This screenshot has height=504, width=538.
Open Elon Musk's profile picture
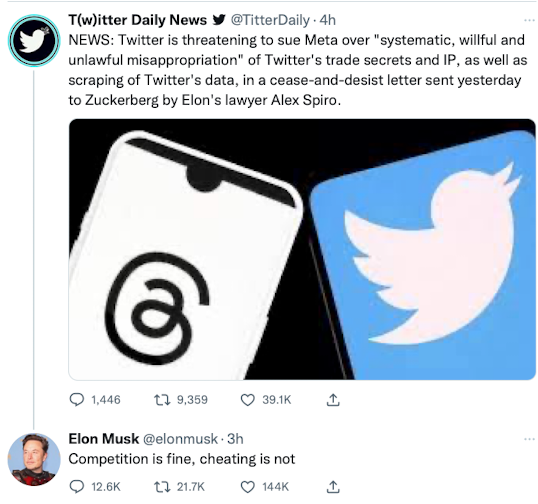click(34, 459)
